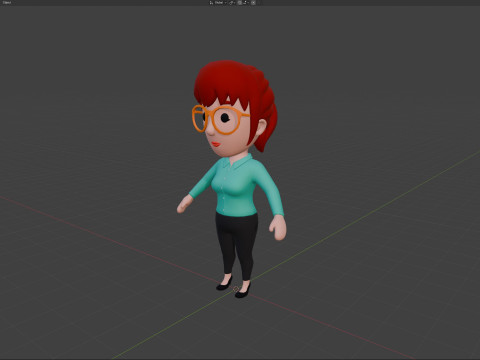This screenshot has width=480, height=360.
Task: Click the Object menu in the header
Action: [7, 2]
